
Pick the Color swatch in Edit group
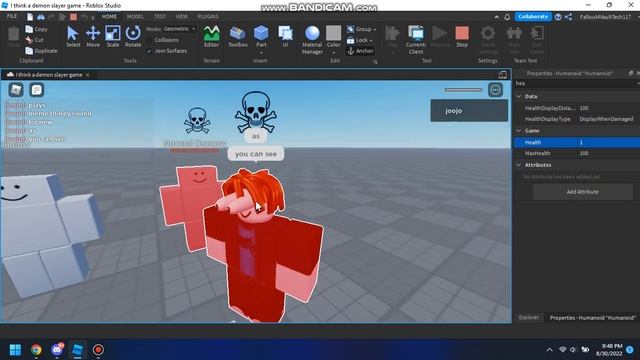pyautogui.click(x=333, y=33)
